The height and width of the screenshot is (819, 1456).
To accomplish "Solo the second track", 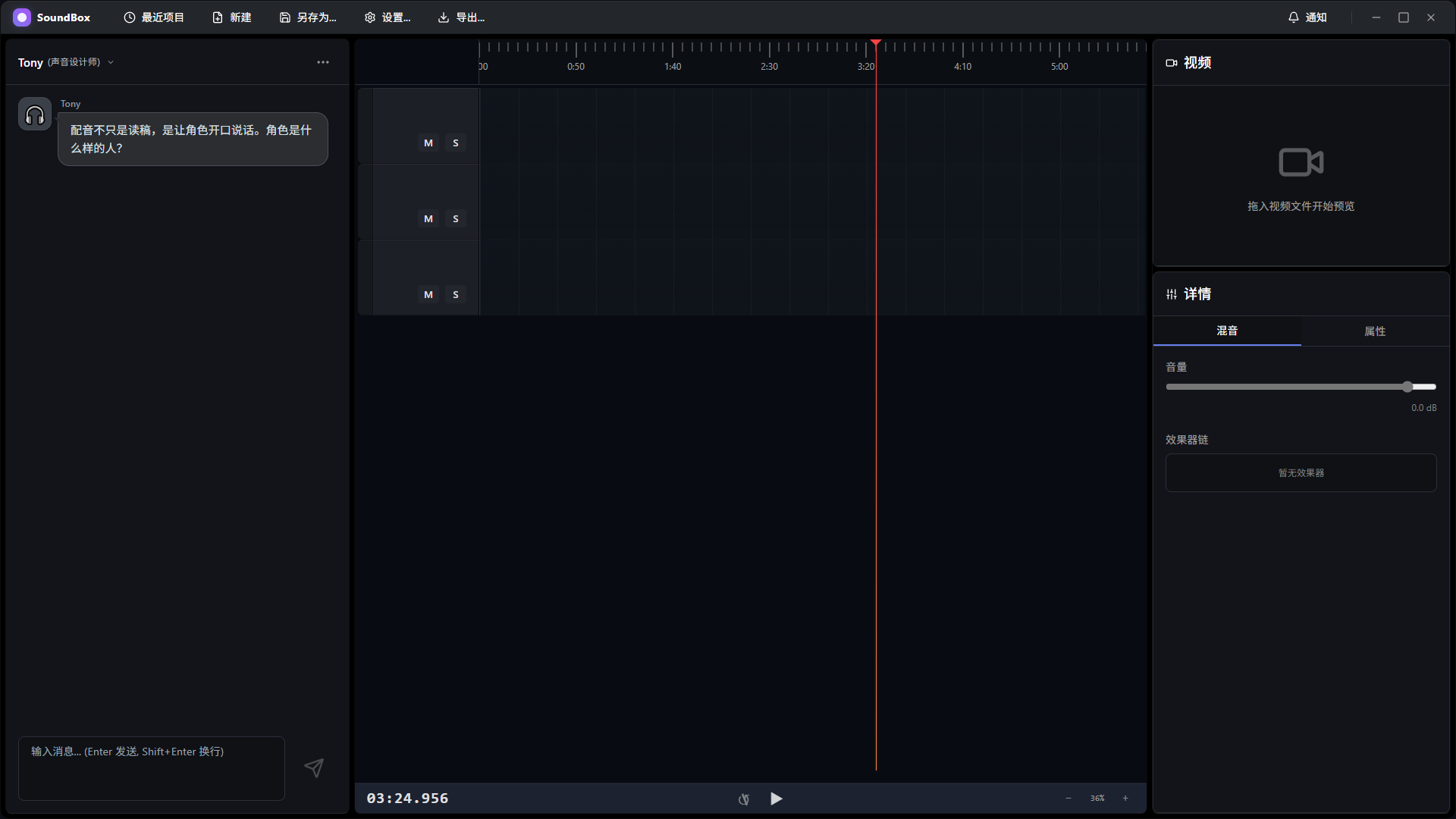I will click(456, 218).
